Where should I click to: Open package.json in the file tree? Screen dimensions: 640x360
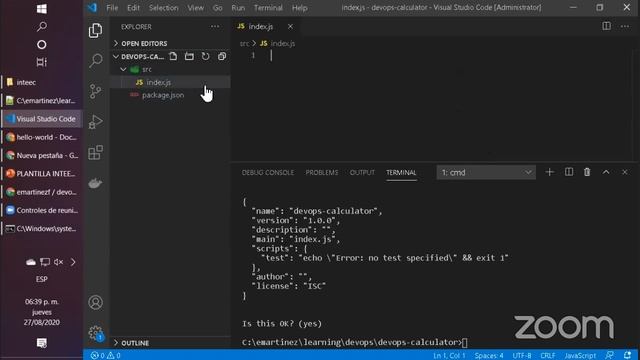click(x=170, y=95)
